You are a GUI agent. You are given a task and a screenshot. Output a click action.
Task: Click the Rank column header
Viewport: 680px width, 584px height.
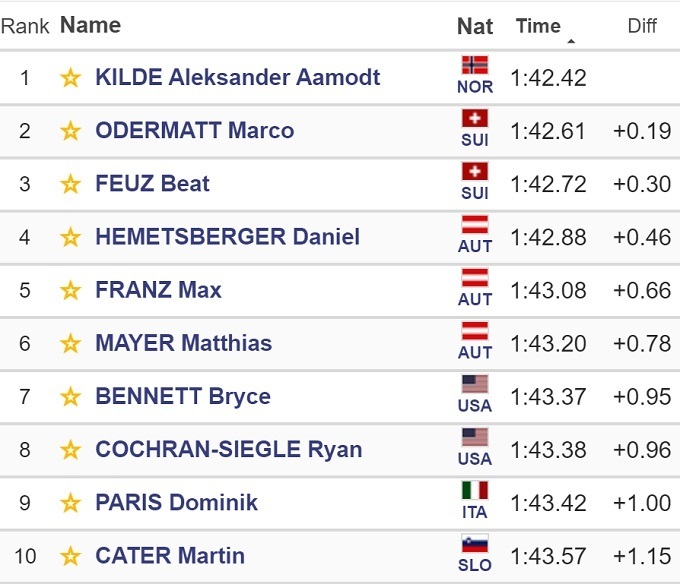25,26
